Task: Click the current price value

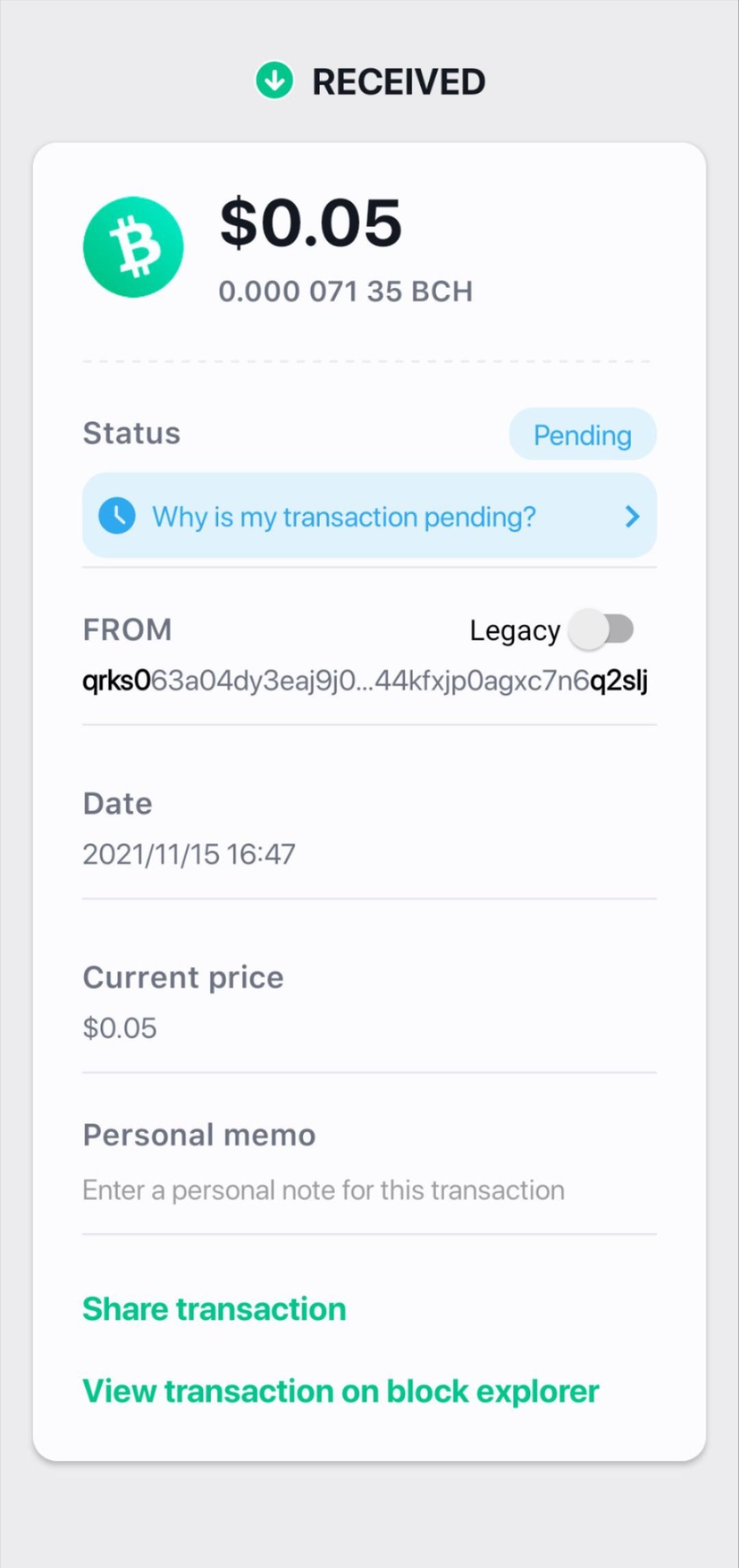Action: point(120,1028)
